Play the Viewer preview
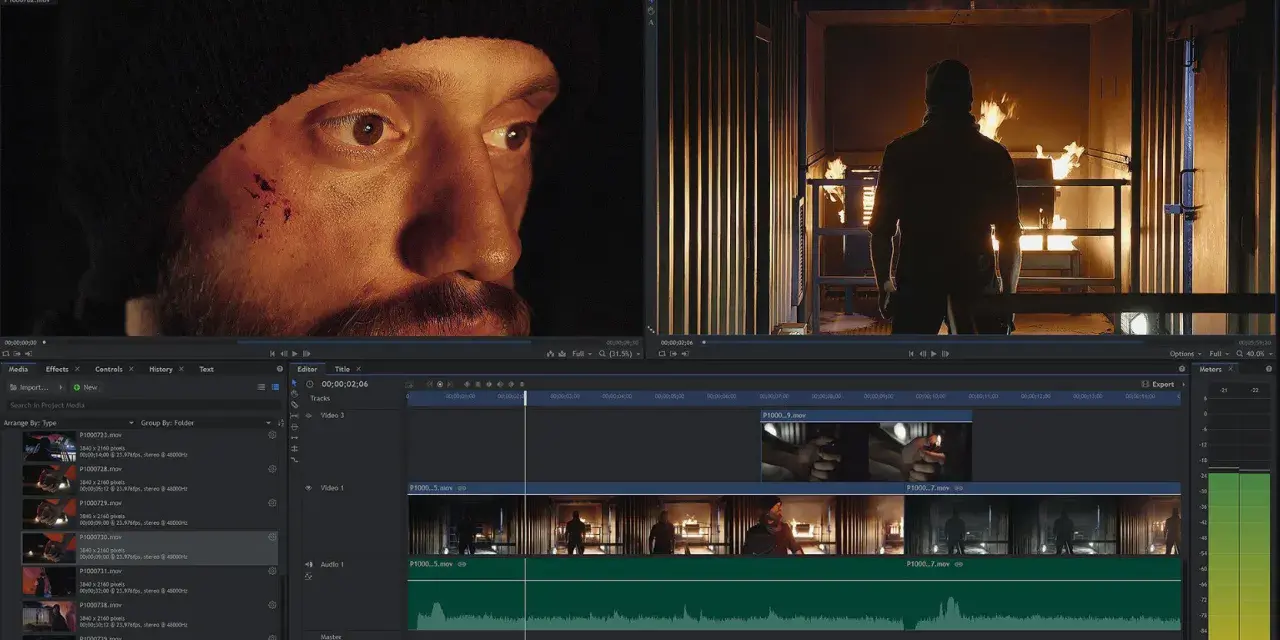1280x640 pixels. tap(934, 354)
